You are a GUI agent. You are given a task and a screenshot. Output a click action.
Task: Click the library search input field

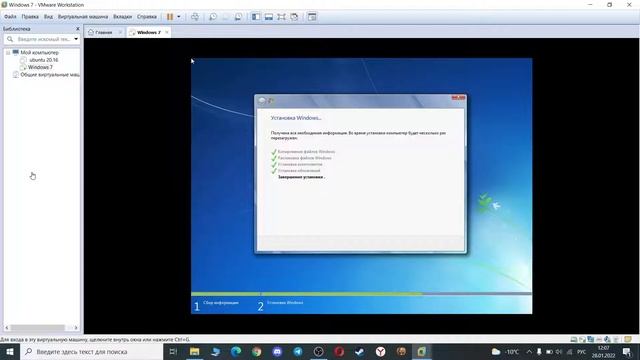tap(41, 39)
